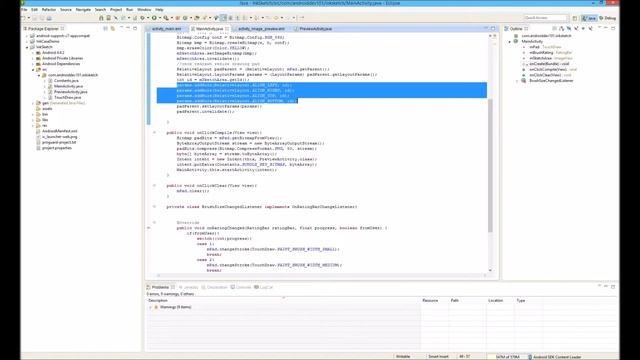This screenshot has height=360, width=640.
Task: Switch to the Problems tab
Action: (160, 287)
